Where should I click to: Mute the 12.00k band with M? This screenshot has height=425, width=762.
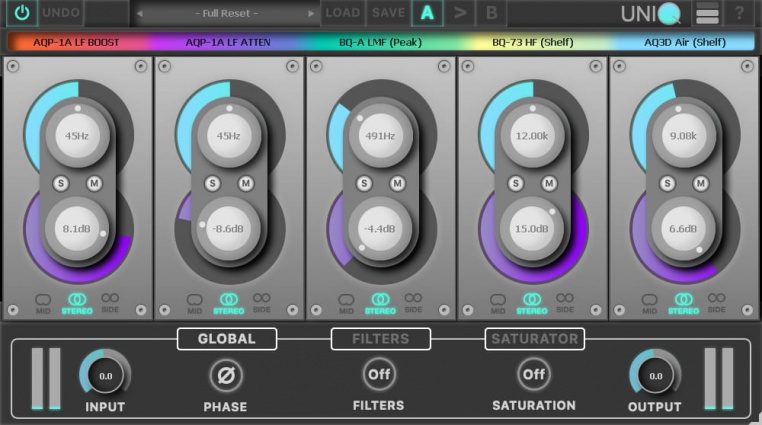click(548, 183)
